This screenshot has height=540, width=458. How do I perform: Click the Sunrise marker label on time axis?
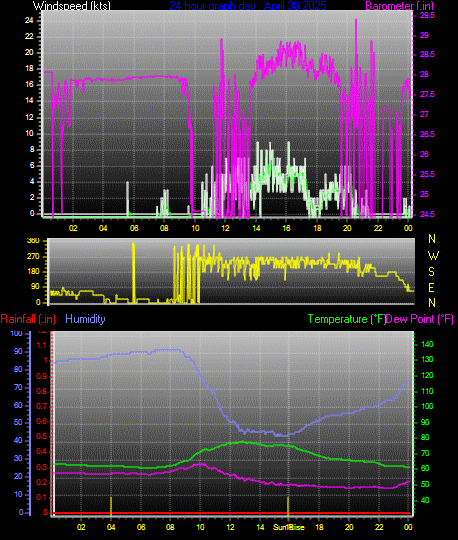tap(289, 527)
